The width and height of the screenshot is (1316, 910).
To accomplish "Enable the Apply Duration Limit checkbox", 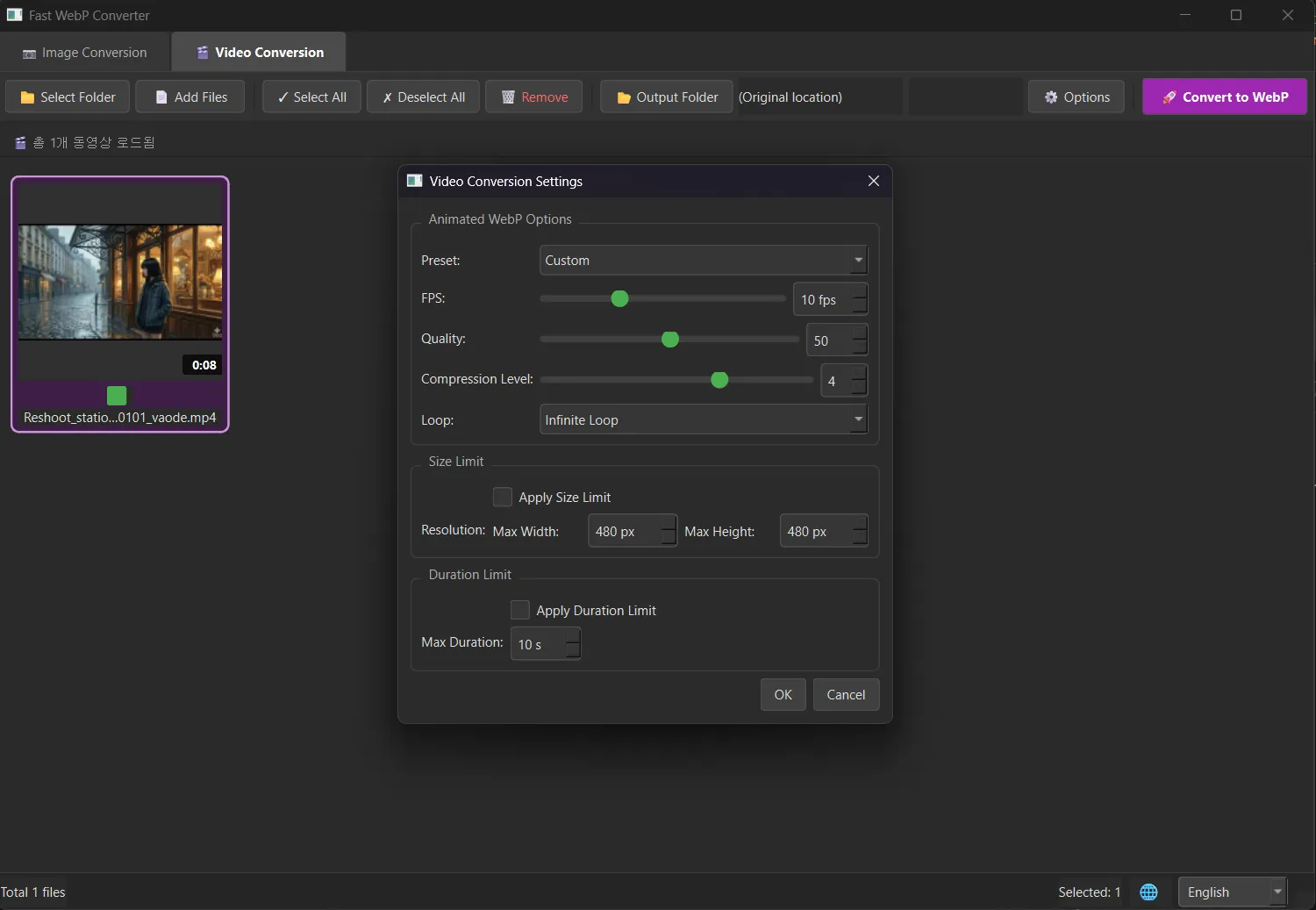I will coord(519,610).
